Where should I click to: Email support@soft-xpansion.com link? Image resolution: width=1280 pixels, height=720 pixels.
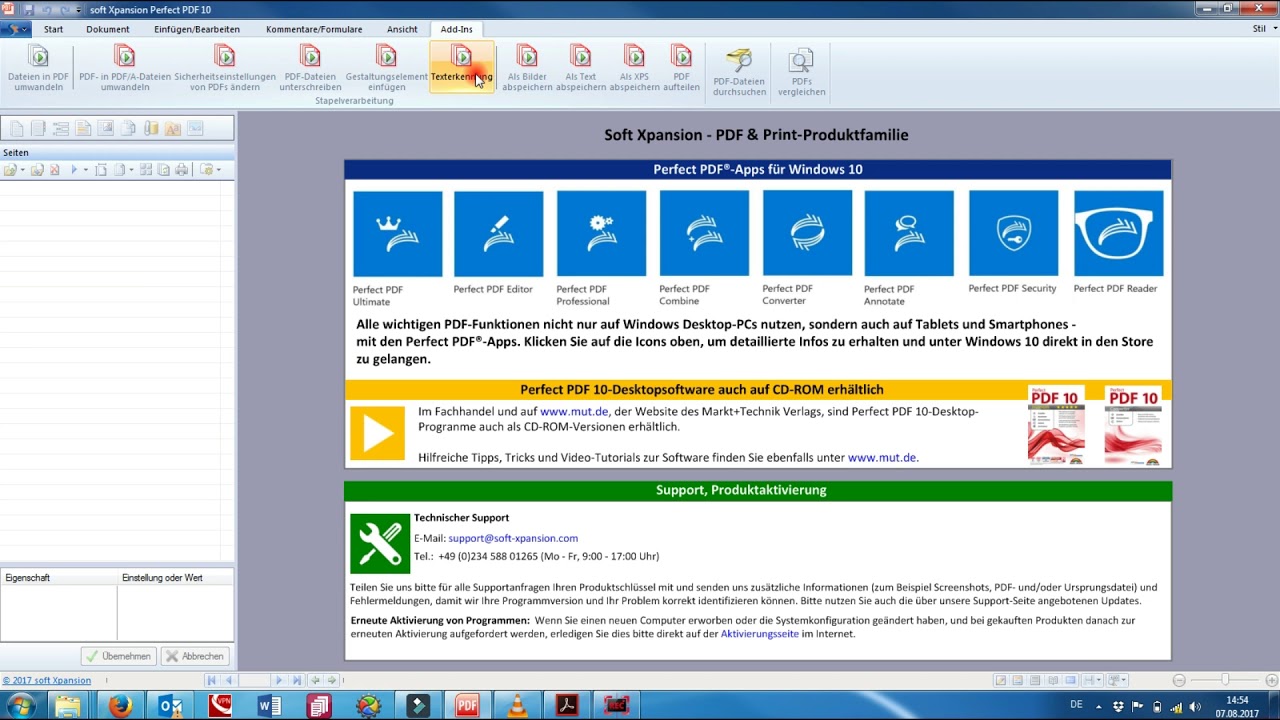(513, 538)
